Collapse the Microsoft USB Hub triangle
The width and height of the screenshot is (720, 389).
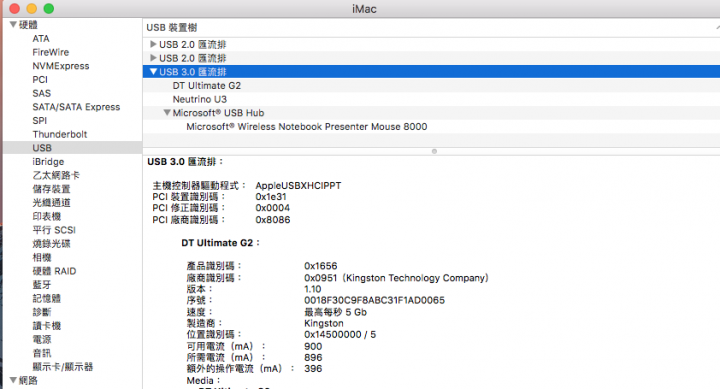[x=167, y=113]
